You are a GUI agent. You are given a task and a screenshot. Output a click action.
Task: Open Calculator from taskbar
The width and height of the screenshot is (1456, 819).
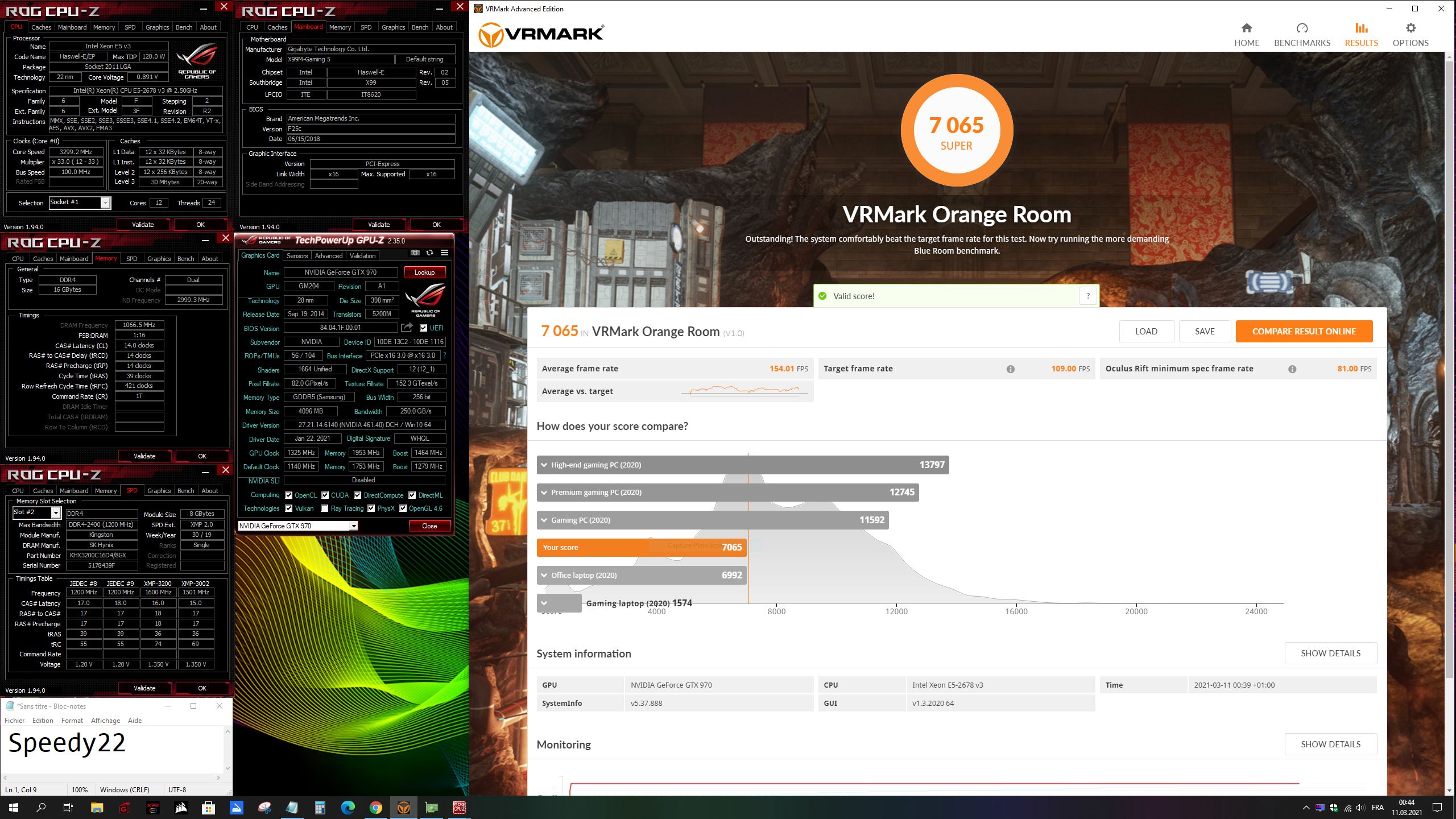320,808
